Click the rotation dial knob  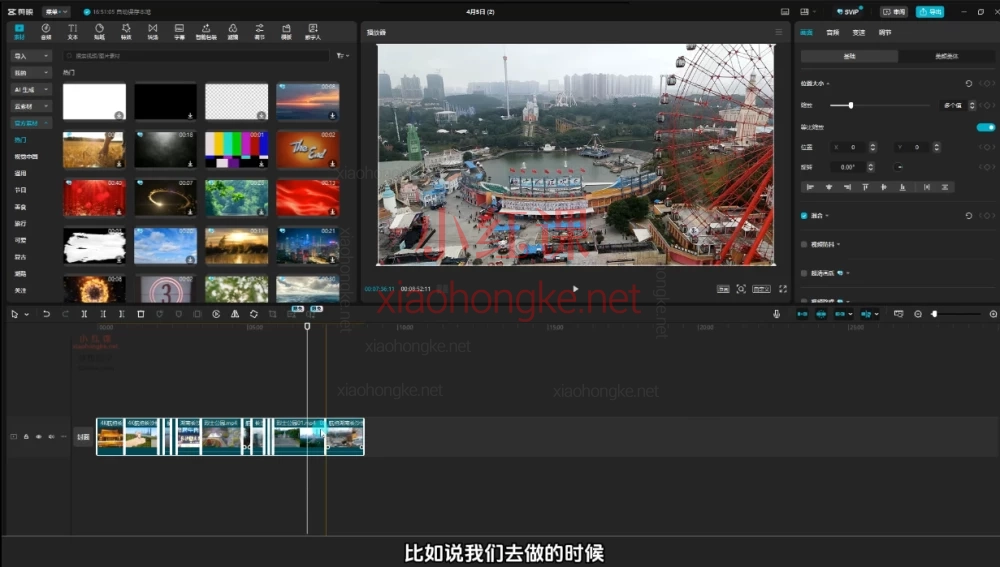[899, 167]
